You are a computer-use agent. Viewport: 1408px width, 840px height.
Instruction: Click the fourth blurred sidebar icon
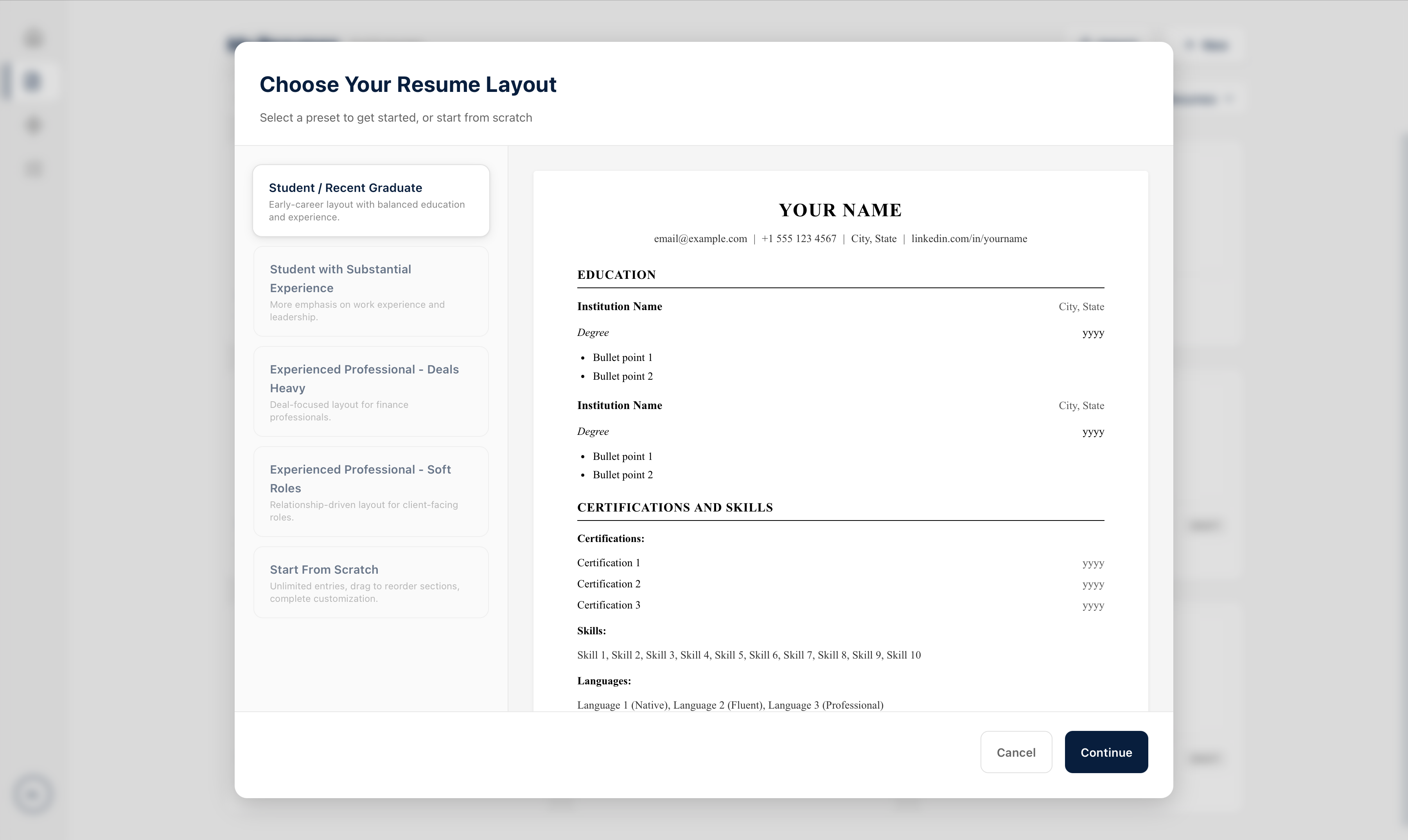(34, 169)
